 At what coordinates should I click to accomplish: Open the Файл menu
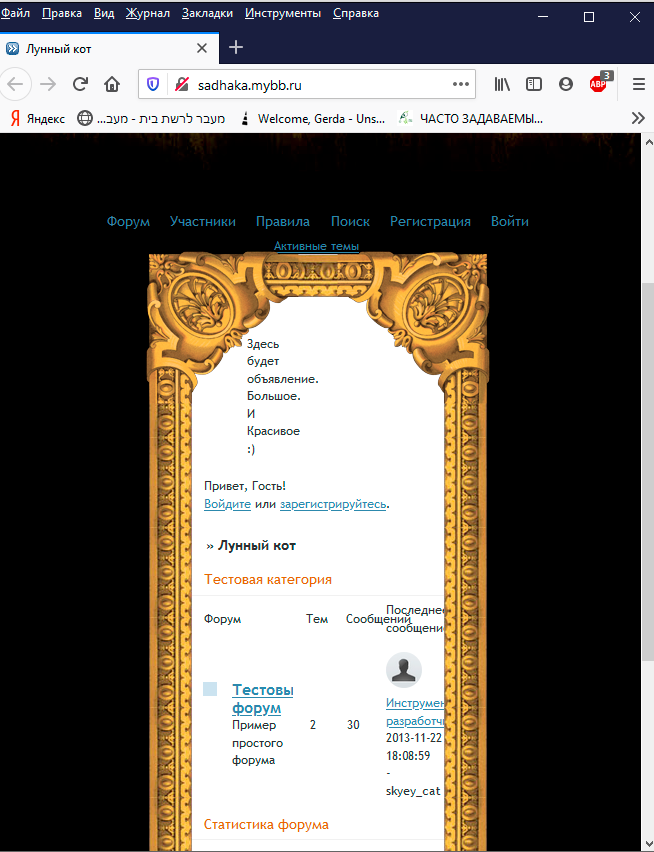tap(15, 13)
